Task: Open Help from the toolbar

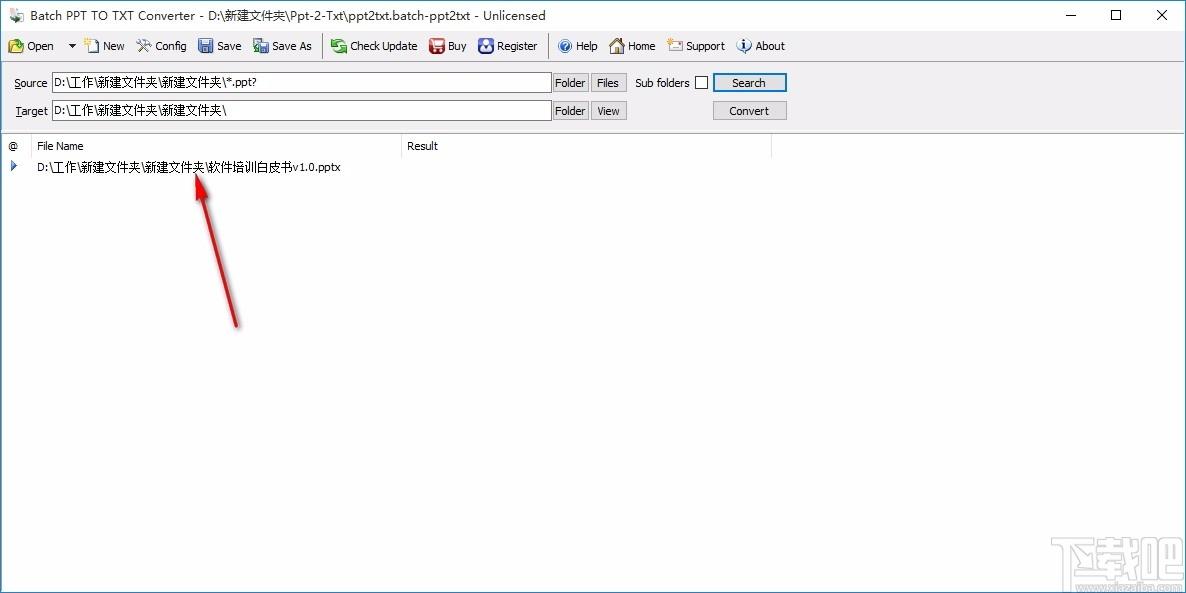Action: coord(578,46)
